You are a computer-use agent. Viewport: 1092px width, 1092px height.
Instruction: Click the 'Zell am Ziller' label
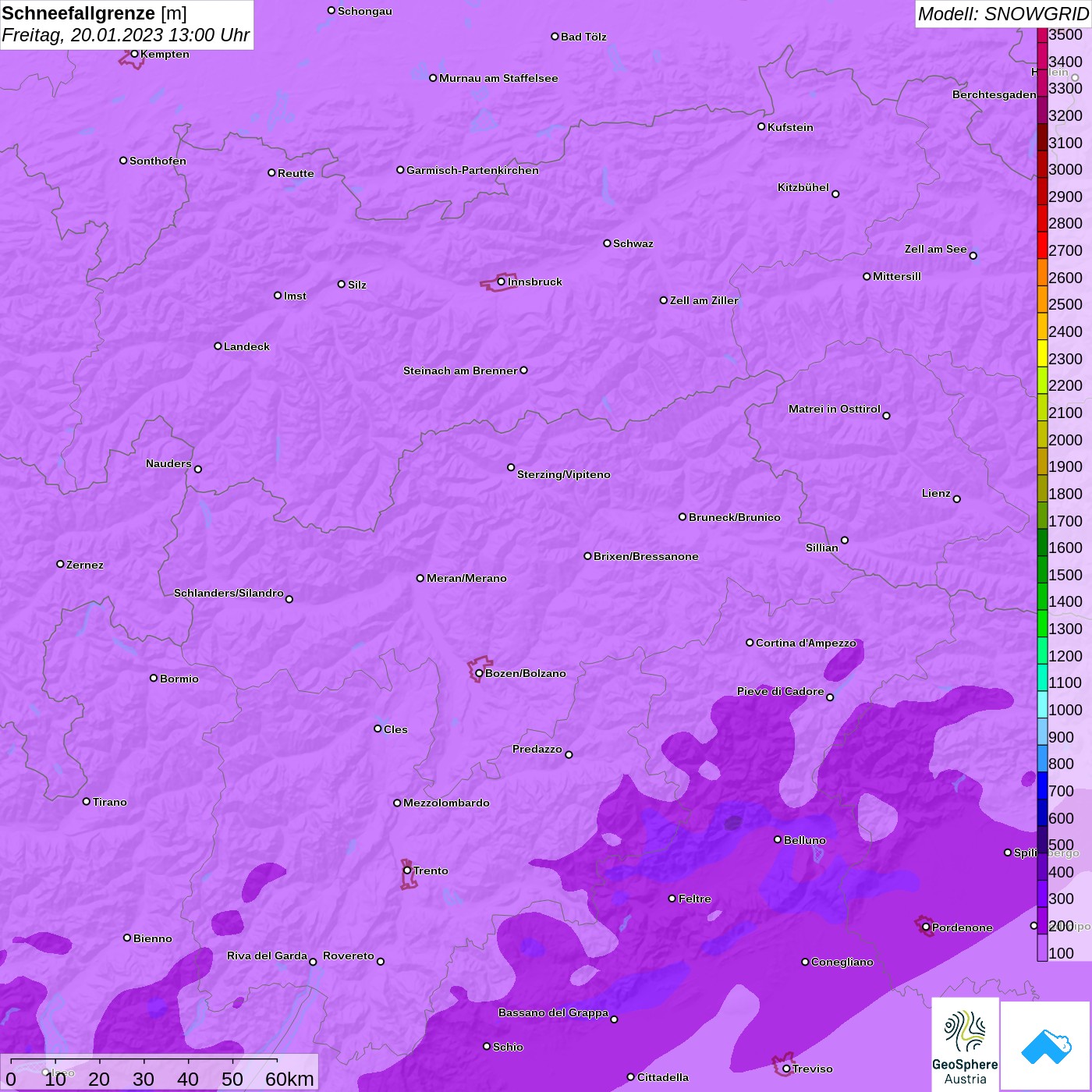(704, 300)
